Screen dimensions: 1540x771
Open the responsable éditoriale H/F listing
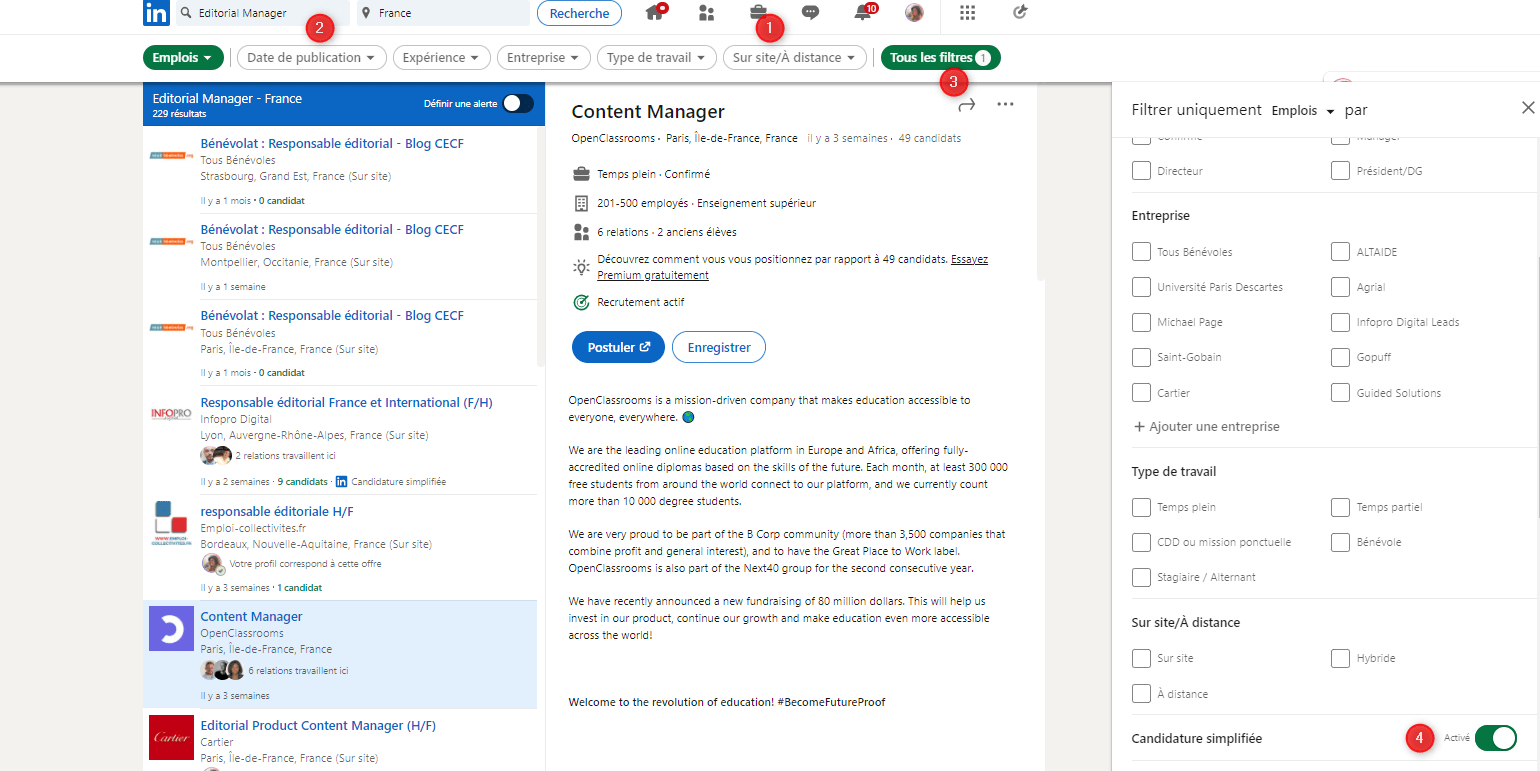[277, 511]
